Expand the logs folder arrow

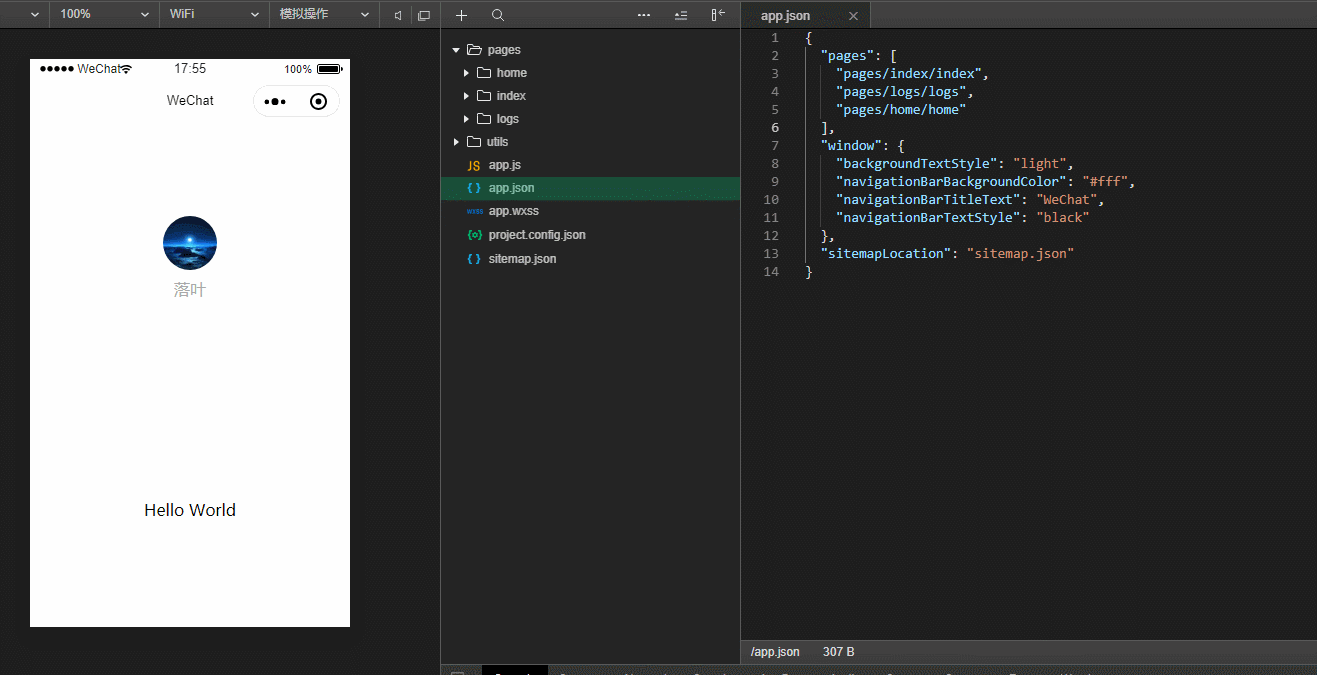coord(466,119)
